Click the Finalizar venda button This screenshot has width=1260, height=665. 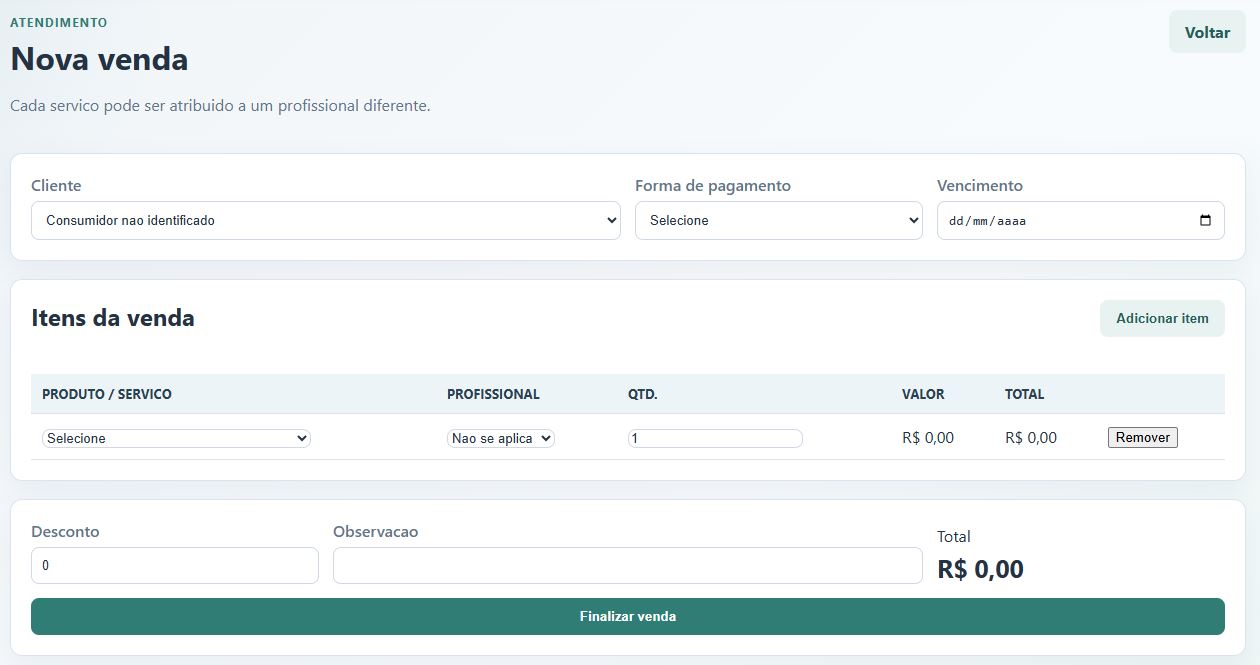coord(628,616)
